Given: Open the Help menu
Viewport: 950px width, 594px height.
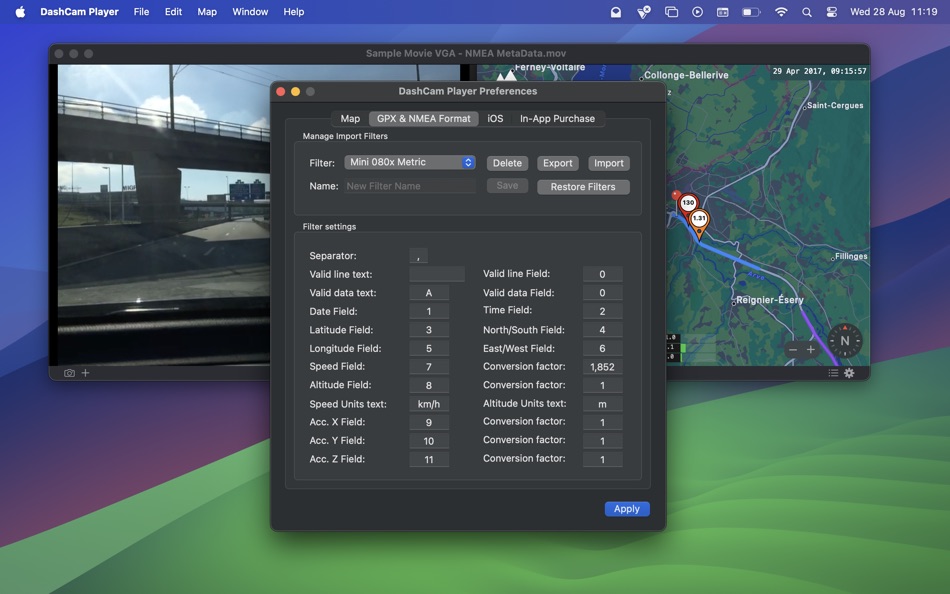Looking at the screenshot, I should (294, 12).
